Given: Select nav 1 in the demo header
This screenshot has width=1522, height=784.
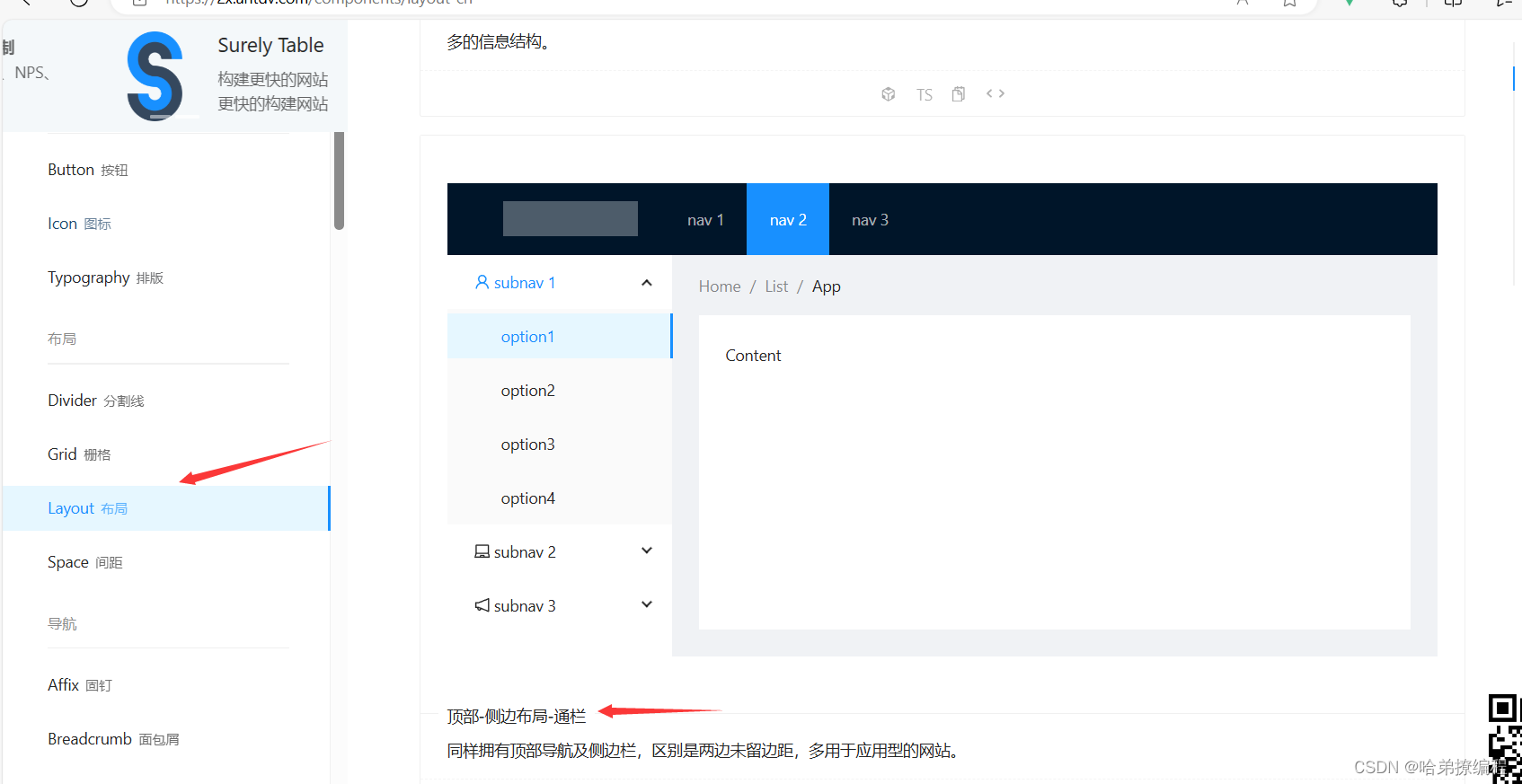Looking at the screenshot, I should [x=705, y=220].
